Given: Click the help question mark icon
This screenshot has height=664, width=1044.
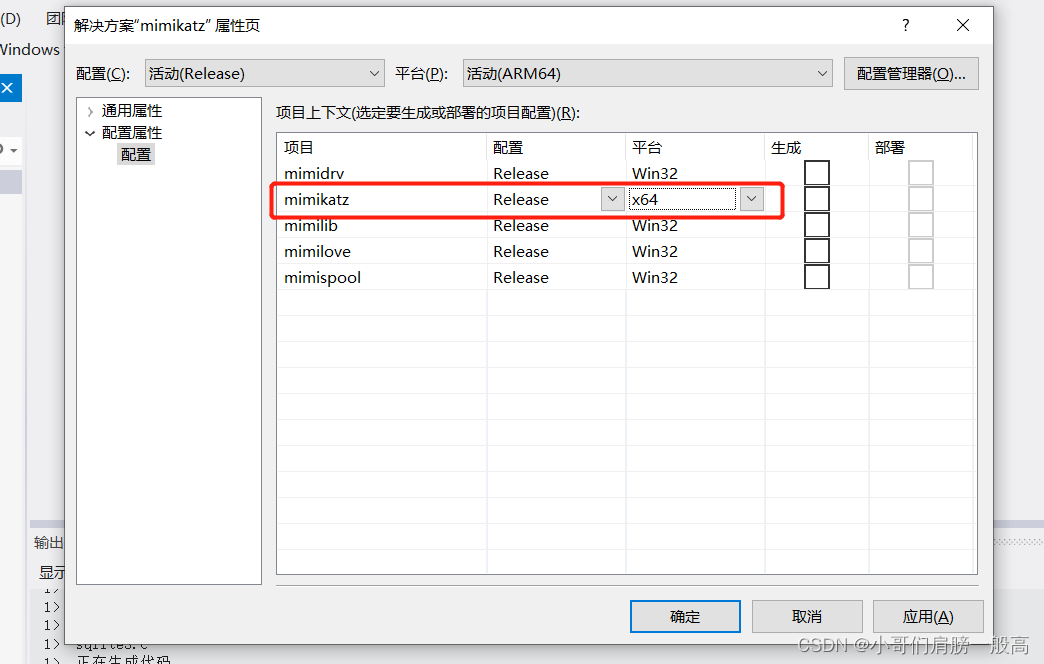Looking at the screenshot, I should [x=906, y=25].
